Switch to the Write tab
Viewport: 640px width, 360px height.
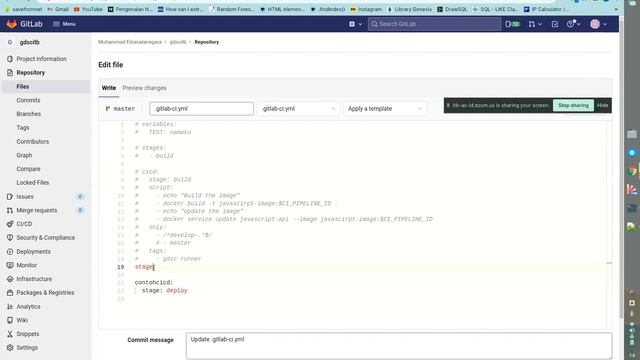click(x=109, y=88)
